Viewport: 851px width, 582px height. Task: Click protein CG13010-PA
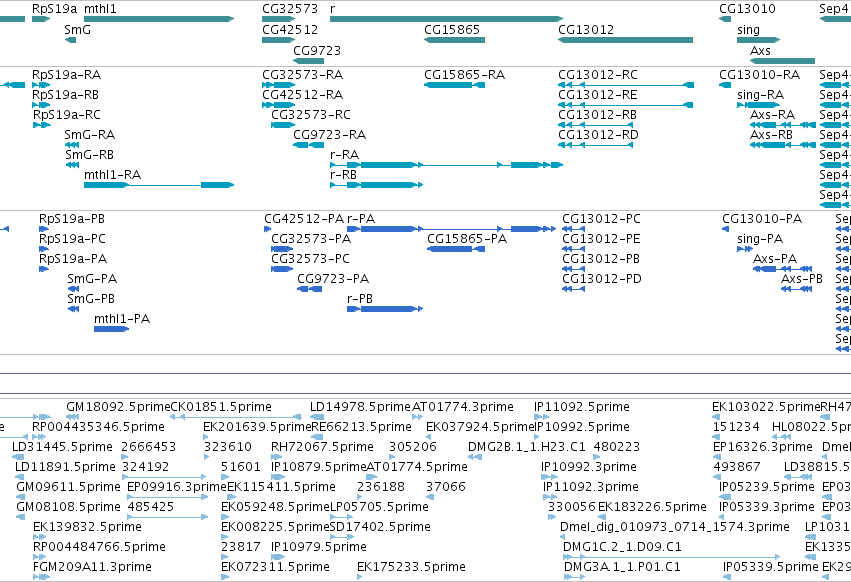pos(726,229)
